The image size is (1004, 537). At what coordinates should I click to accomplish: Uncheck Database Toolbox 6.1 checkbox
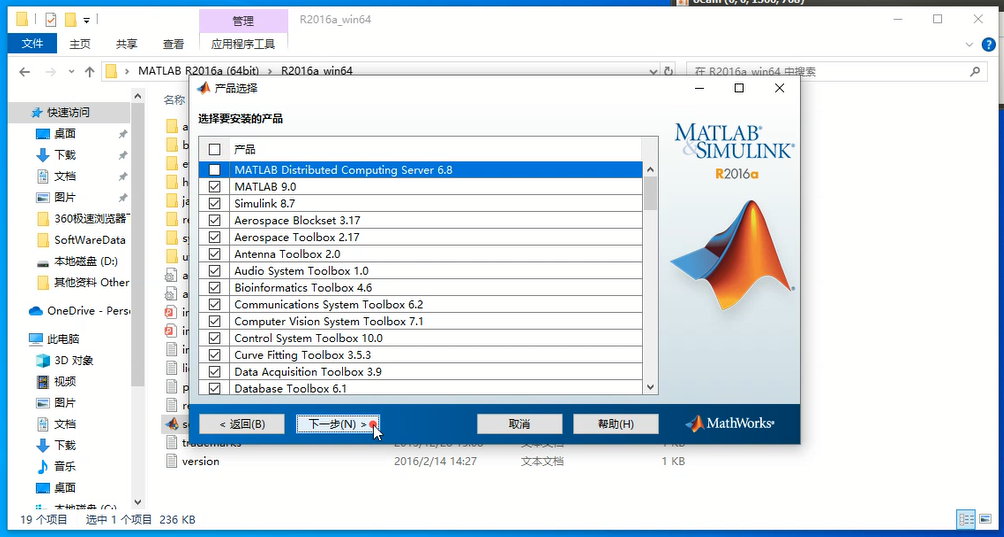click(215, 389)
